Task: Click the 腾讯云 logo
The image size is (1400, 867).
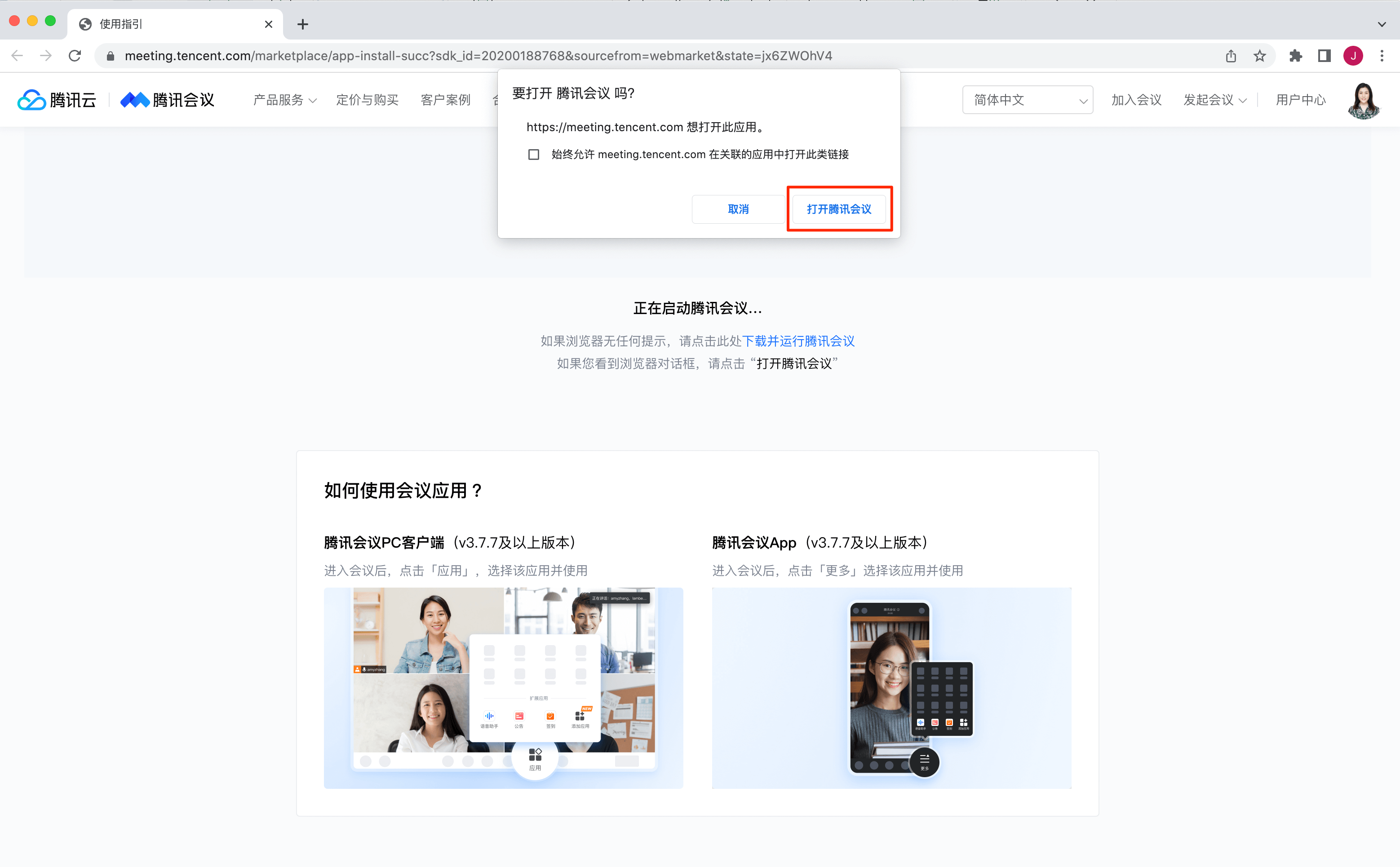Action: click(57, 100)
